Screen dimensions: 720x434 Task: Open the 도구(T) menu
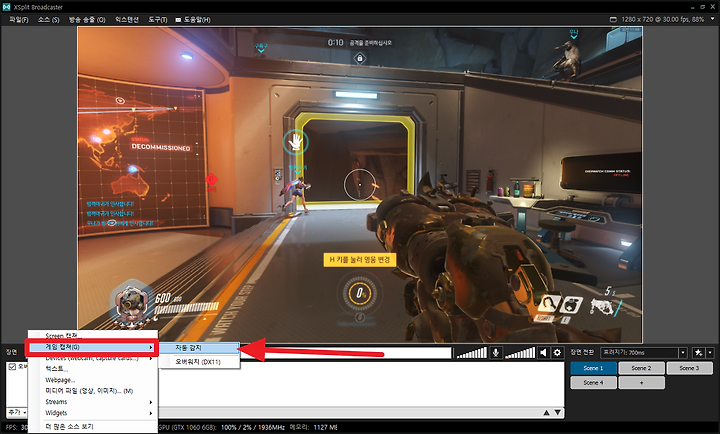tap(158, 20)
